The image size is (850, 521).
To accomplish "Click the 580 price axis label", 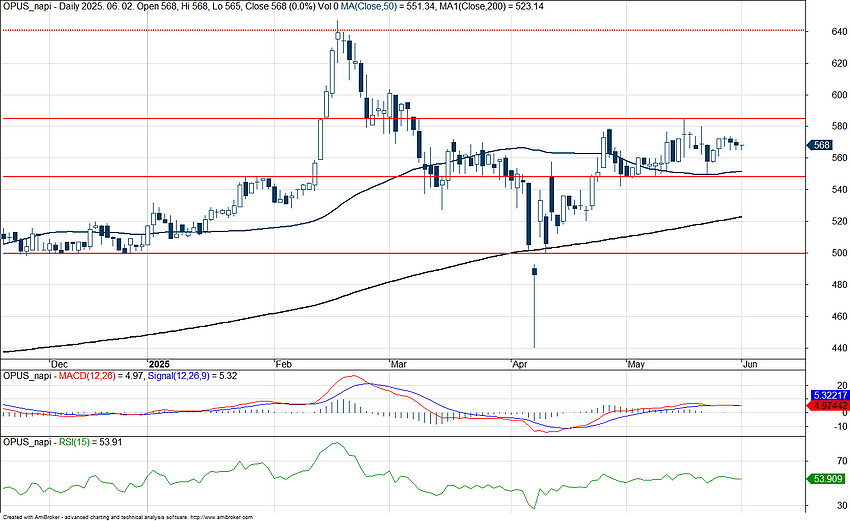I will pos(839,126).
